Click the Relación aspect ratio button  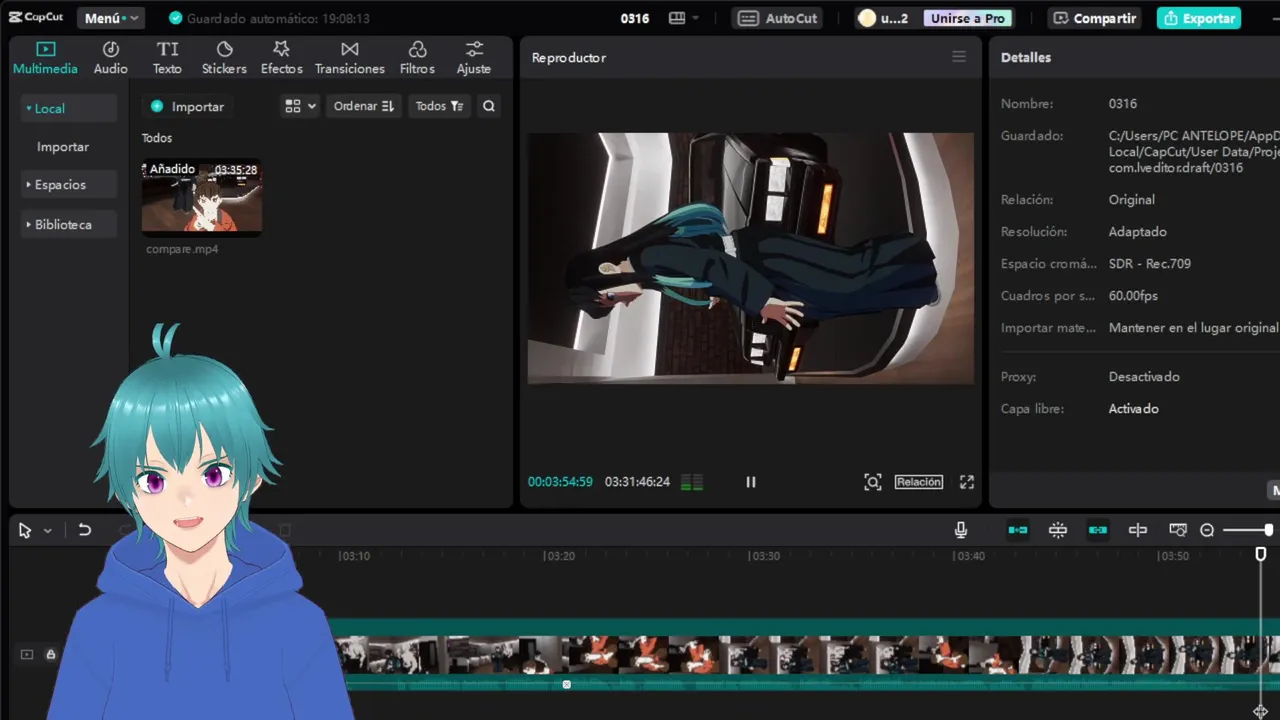(x=919, y=482)
